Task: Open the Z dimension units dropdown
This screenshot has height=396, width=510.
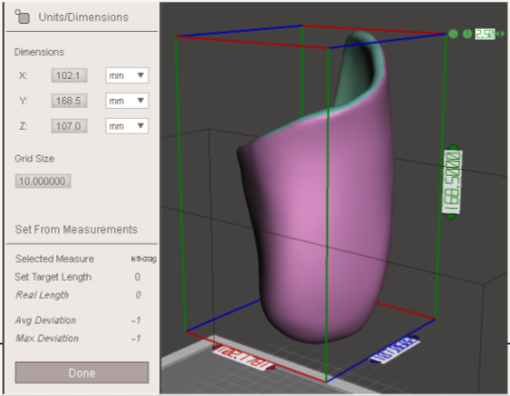Action: pos(127,126)
